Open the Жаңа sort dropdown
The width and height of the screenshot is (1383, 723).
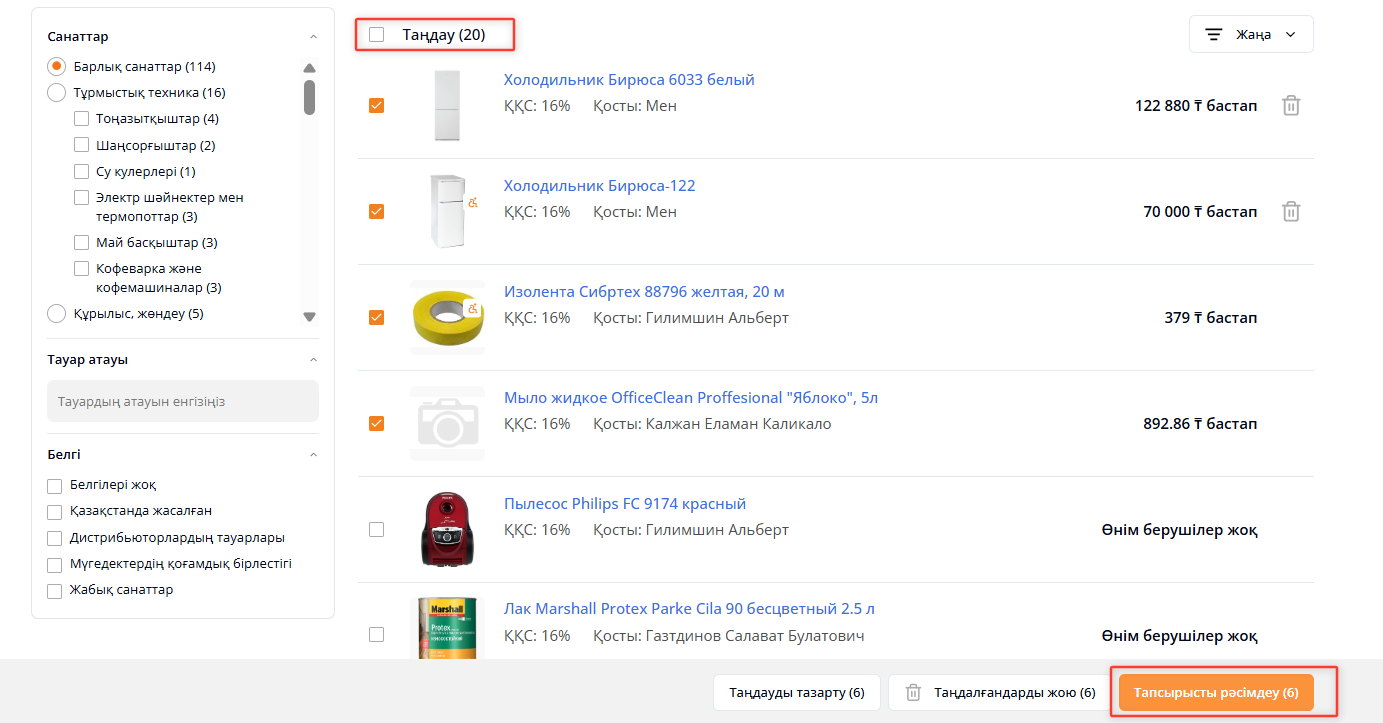coord(1251,34)
